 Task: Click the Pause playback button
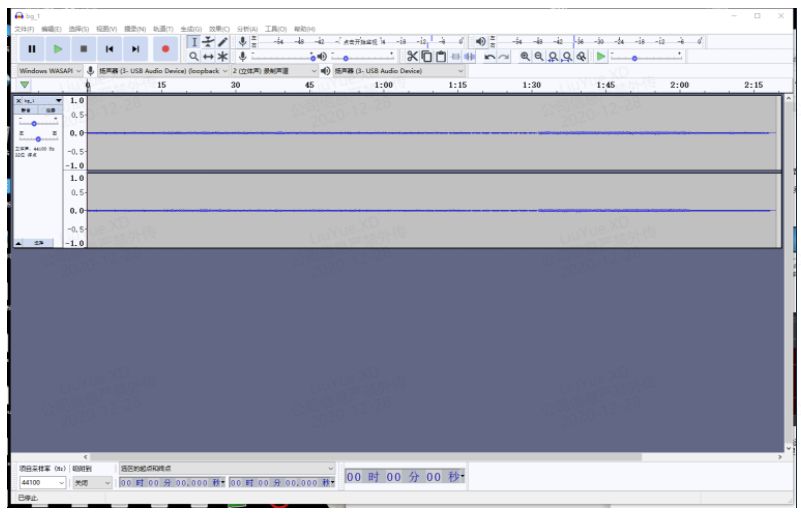click(32, 49)
